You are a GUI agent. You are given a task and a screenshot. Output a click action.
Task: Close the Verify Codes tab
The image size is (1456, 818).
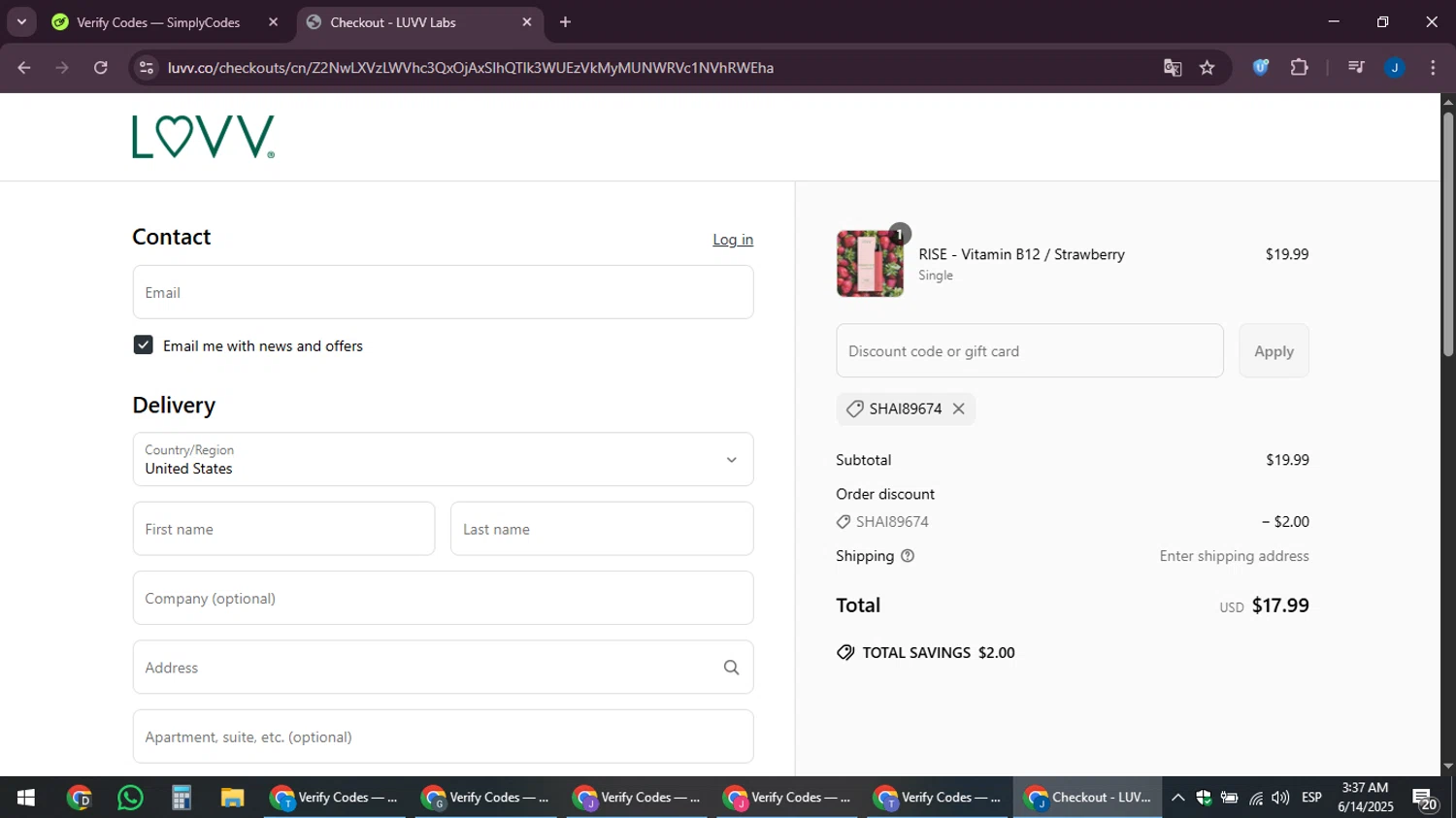(x=273, y=21)
